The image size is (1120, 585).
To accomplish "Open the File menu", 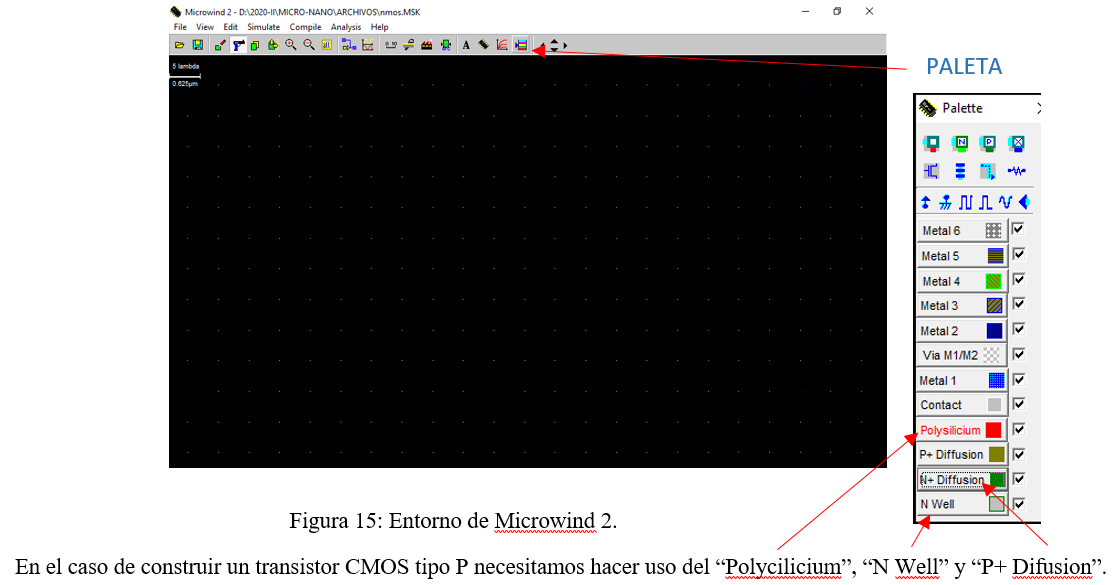I will [180, 27].
